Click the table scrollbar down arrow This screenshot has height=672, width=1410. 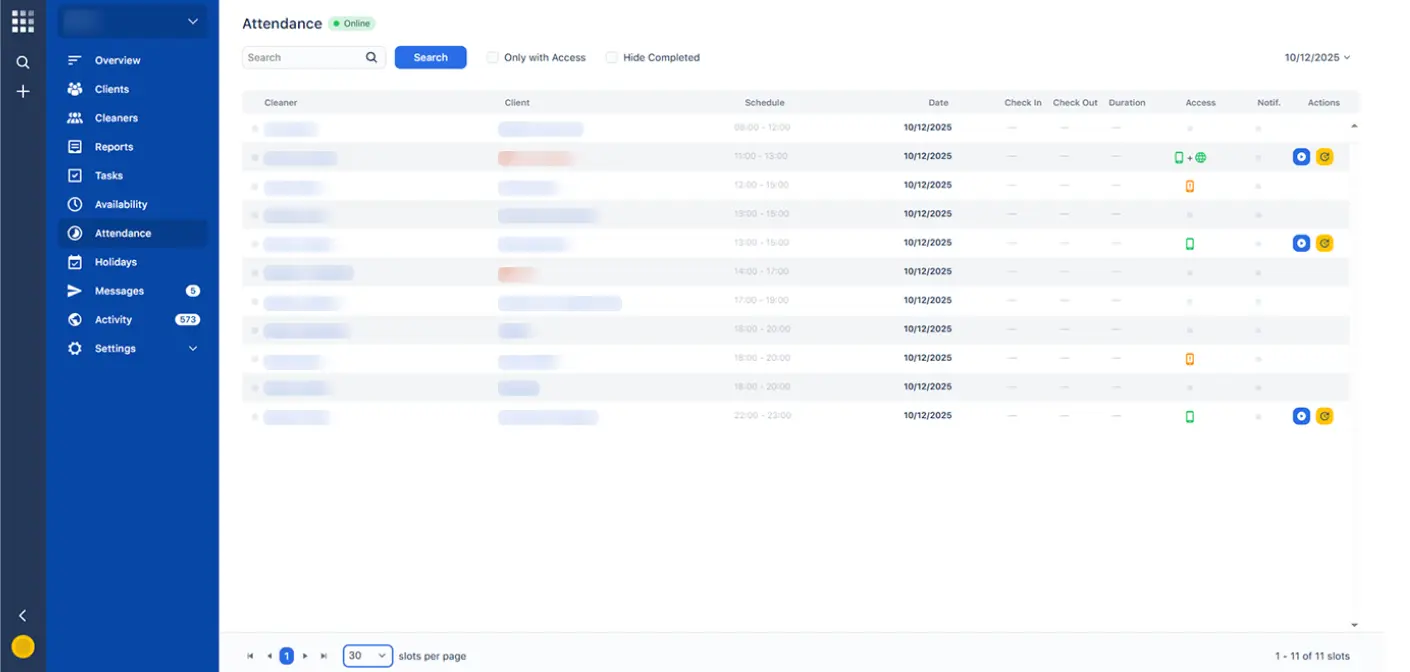click(1354, 625)
